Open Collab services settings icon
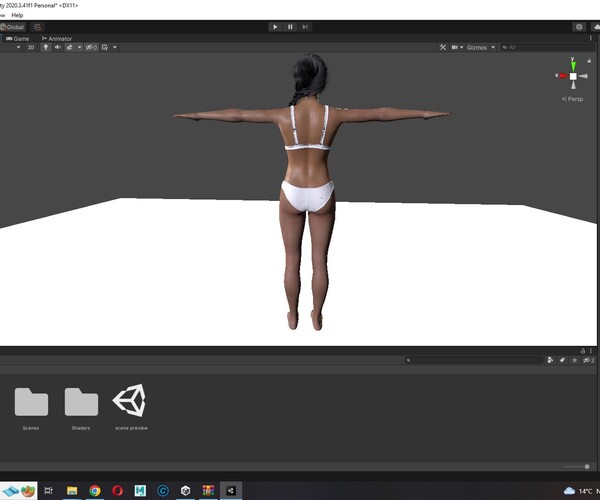The image size is (600, 500). click(579, 27)
